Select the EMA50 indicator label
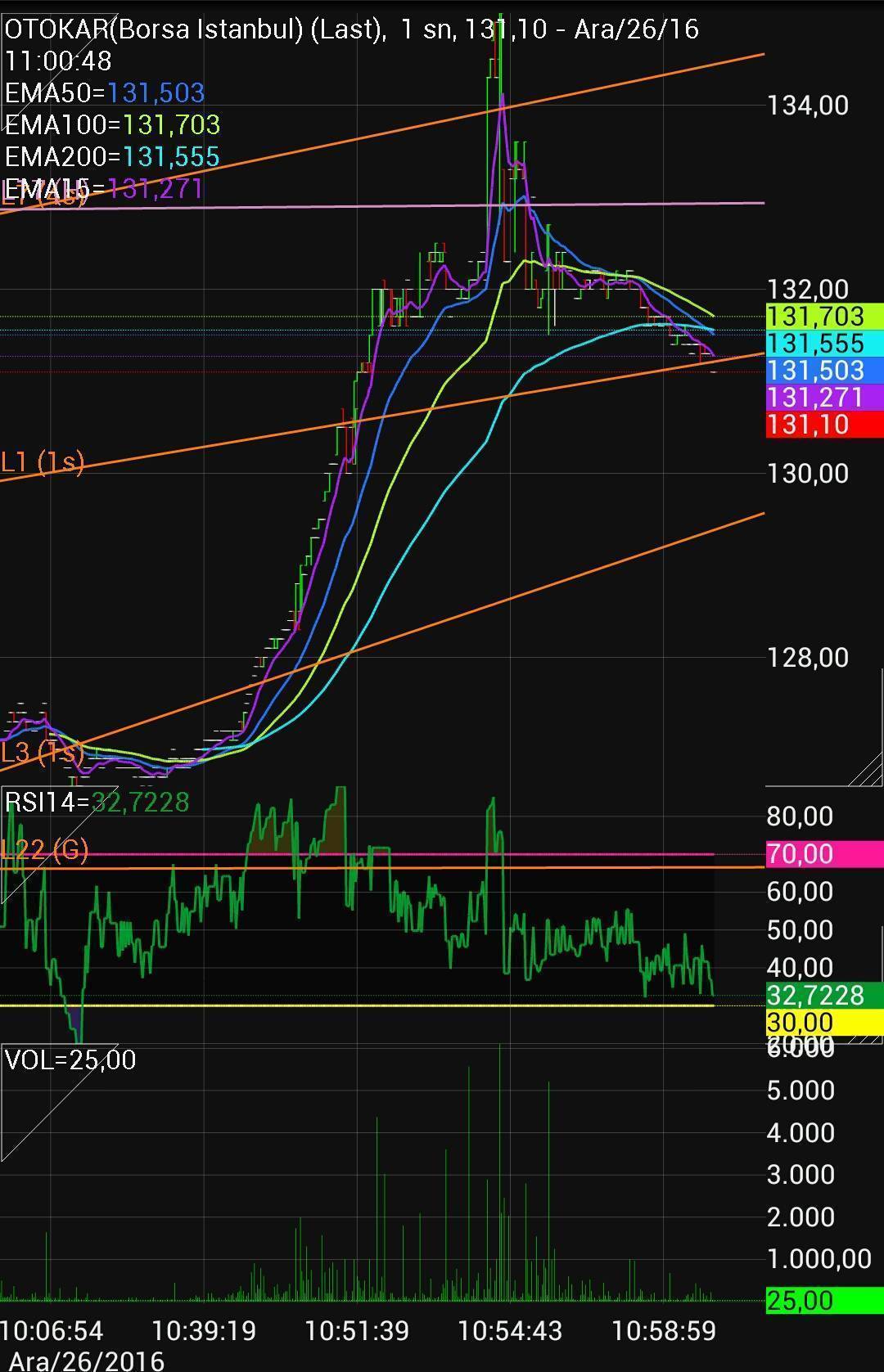This screenshot has height=1372, width=884. tap(105, 92)
